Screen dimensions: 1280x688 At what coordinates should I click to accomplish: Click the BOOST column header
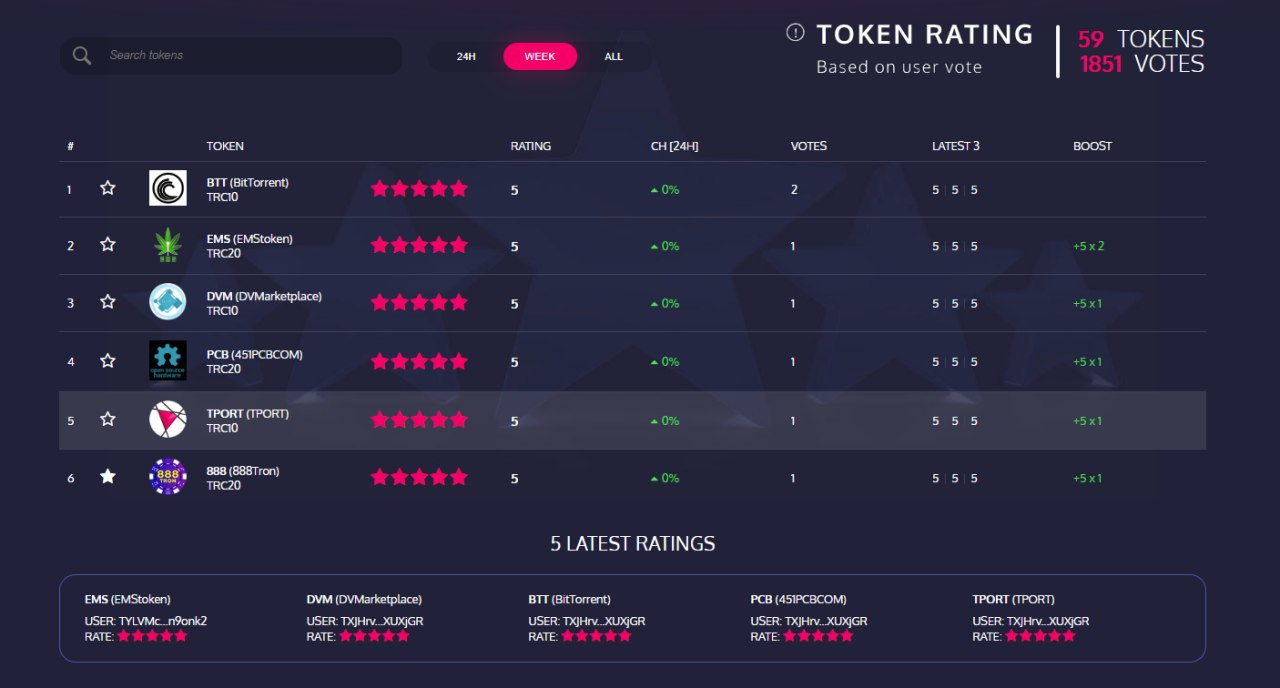click(1092, 146)
